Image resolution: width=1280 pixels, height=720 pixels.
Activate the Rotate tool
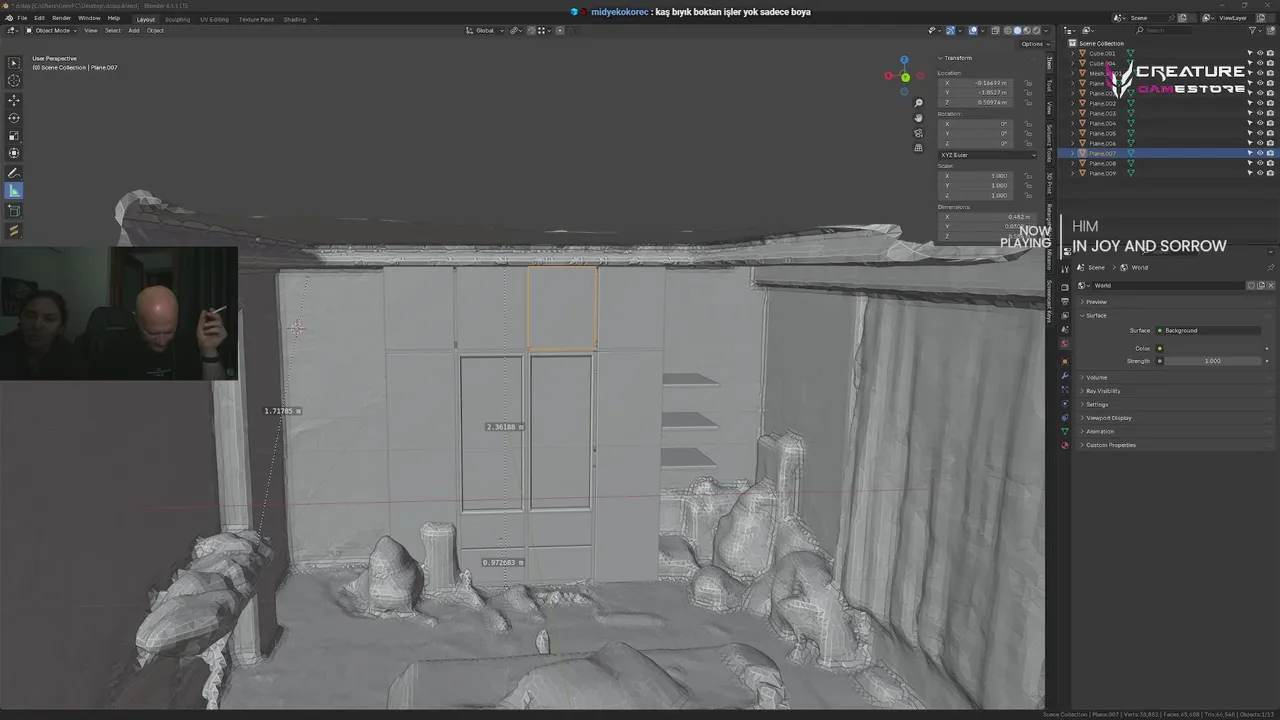(x=14, y=118)
